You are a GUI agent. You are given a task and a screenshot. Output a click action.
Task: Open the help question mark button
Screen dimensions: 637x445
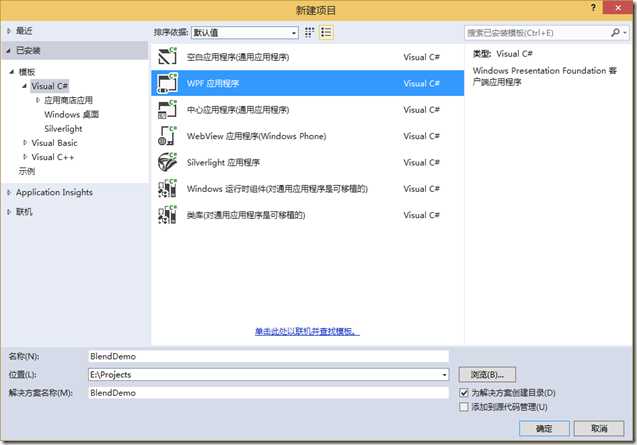(593, 7)
